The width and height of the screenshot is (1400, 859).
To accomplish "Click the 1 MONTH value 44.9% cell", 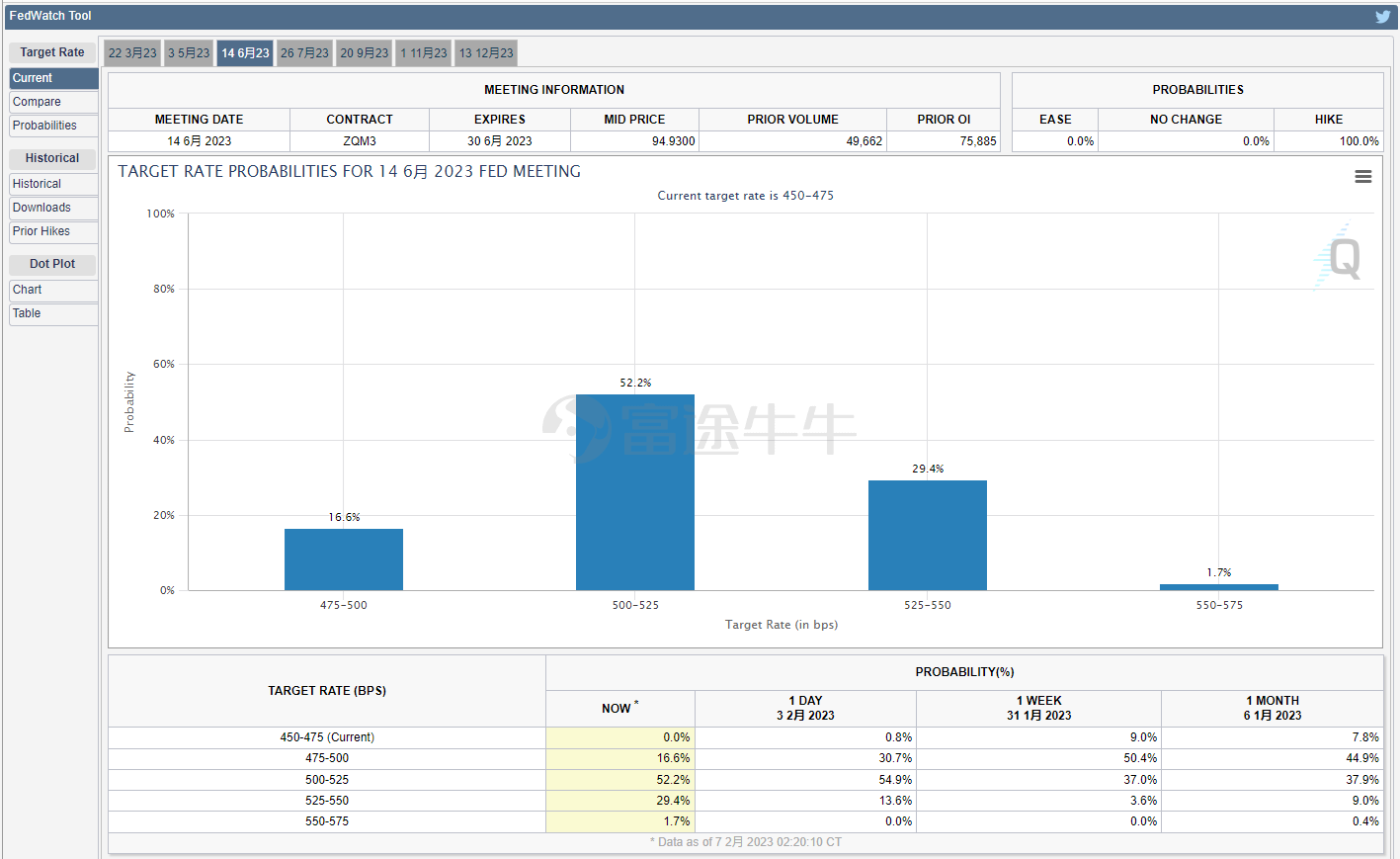I will [x=1273, y=758].
